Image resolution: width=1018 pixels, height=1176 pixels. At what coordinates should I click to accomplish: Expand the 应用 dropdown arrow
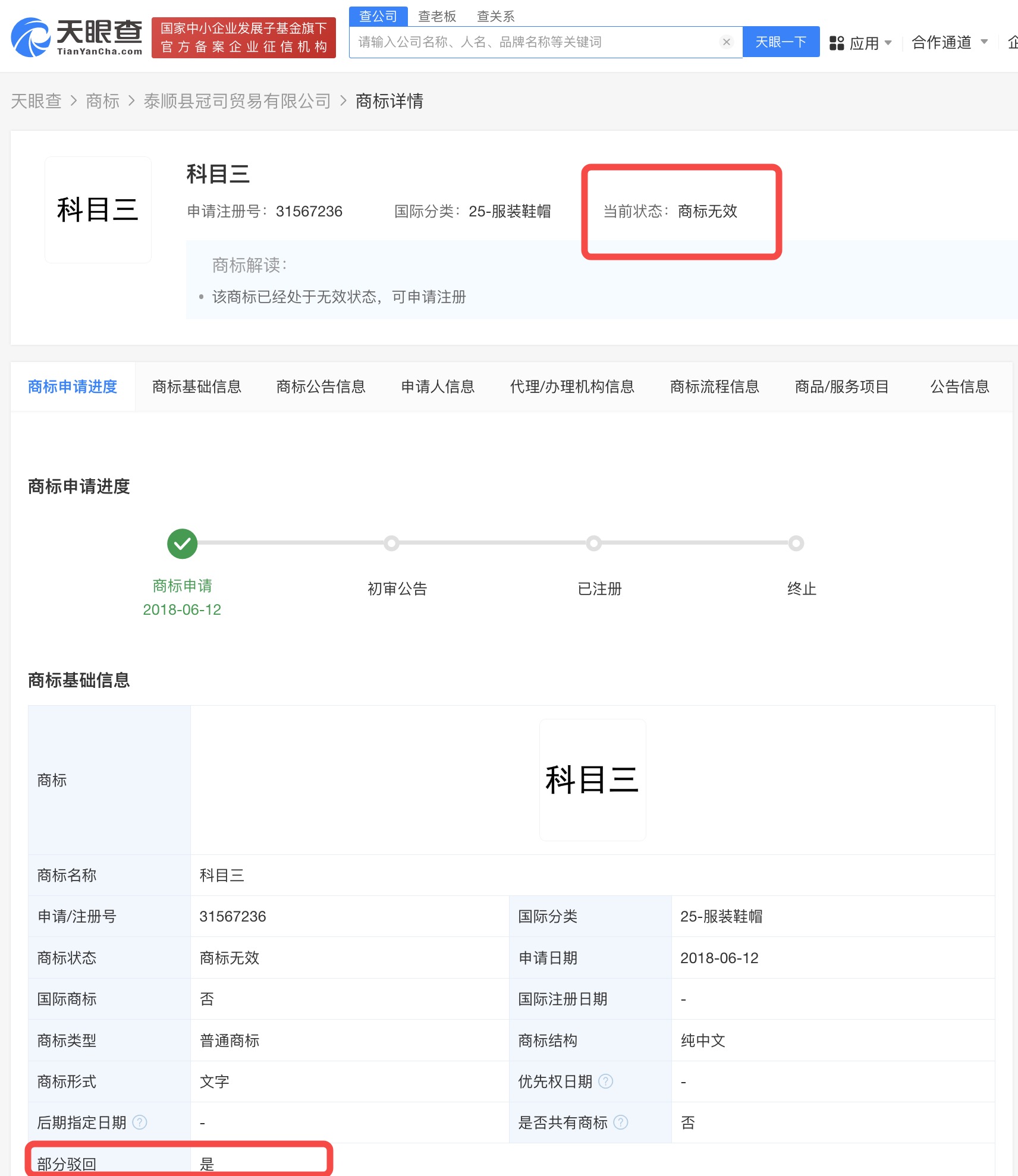(x=888, y=43)
